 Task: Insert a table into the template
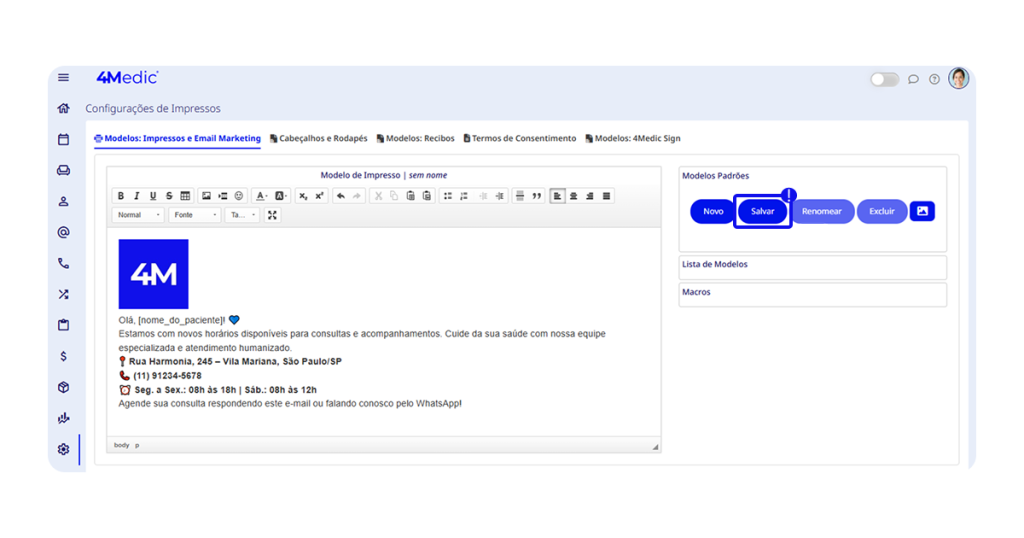coord(185,196)
